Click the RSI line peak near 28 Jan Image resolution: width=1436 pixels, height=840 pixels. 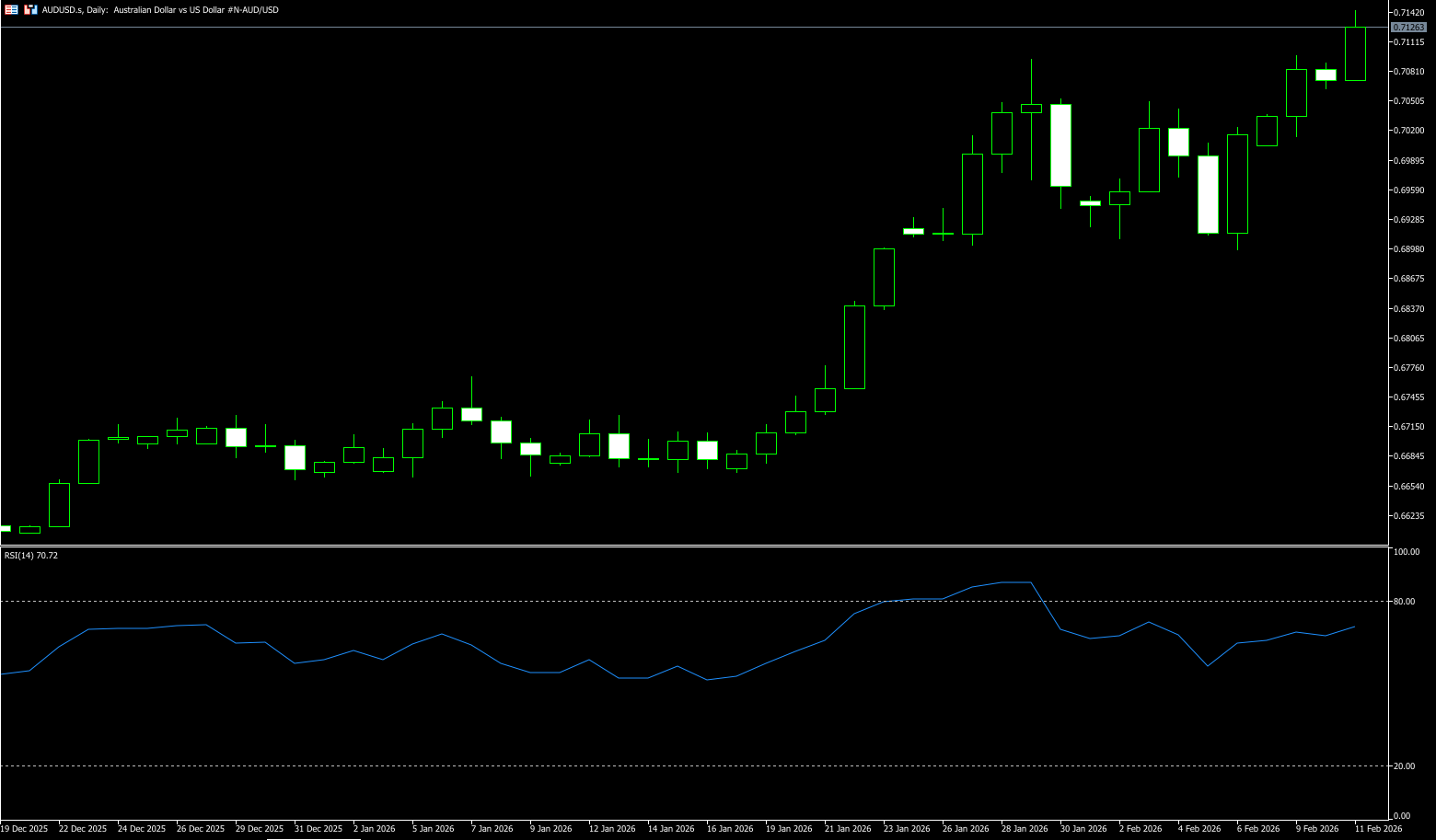[x=1016, y=582]
